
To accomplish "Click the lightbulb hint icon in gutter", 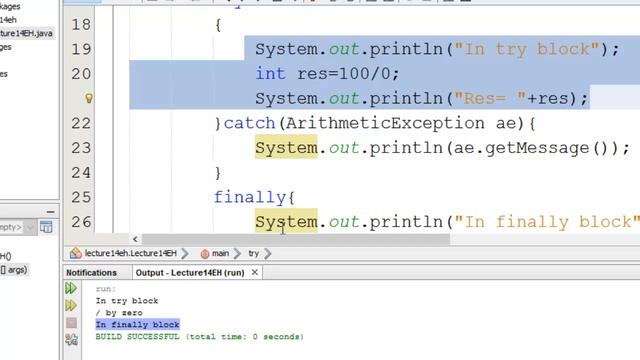I will pos(89,98).
